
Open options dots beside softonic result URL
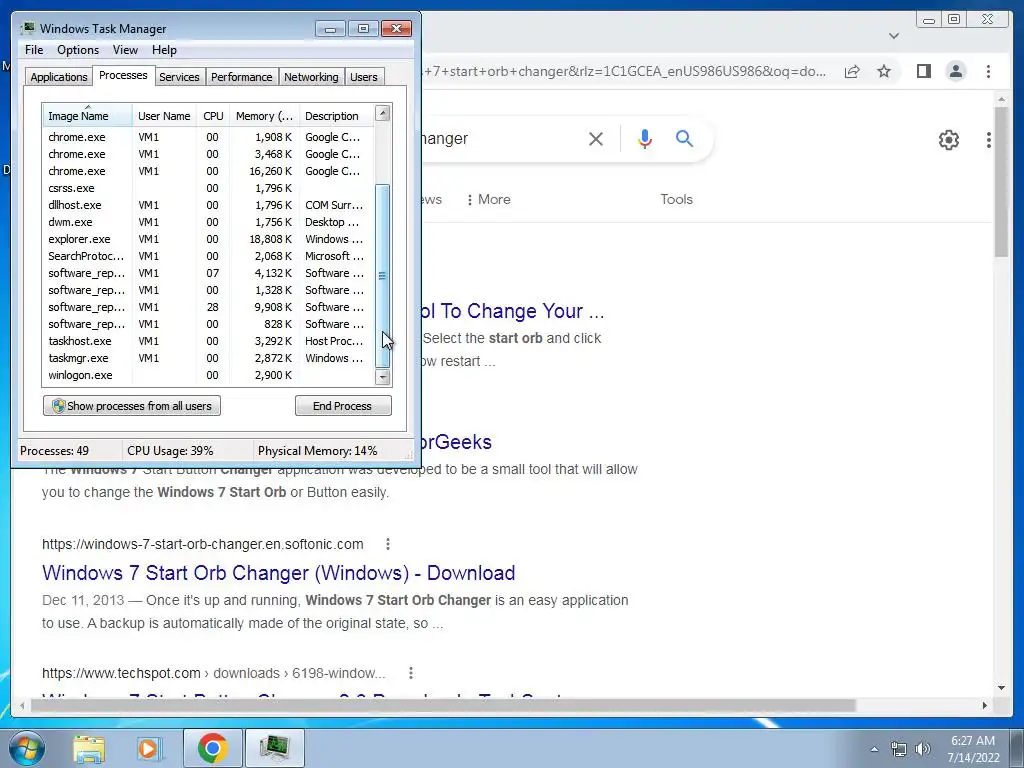tap(388, 544)
